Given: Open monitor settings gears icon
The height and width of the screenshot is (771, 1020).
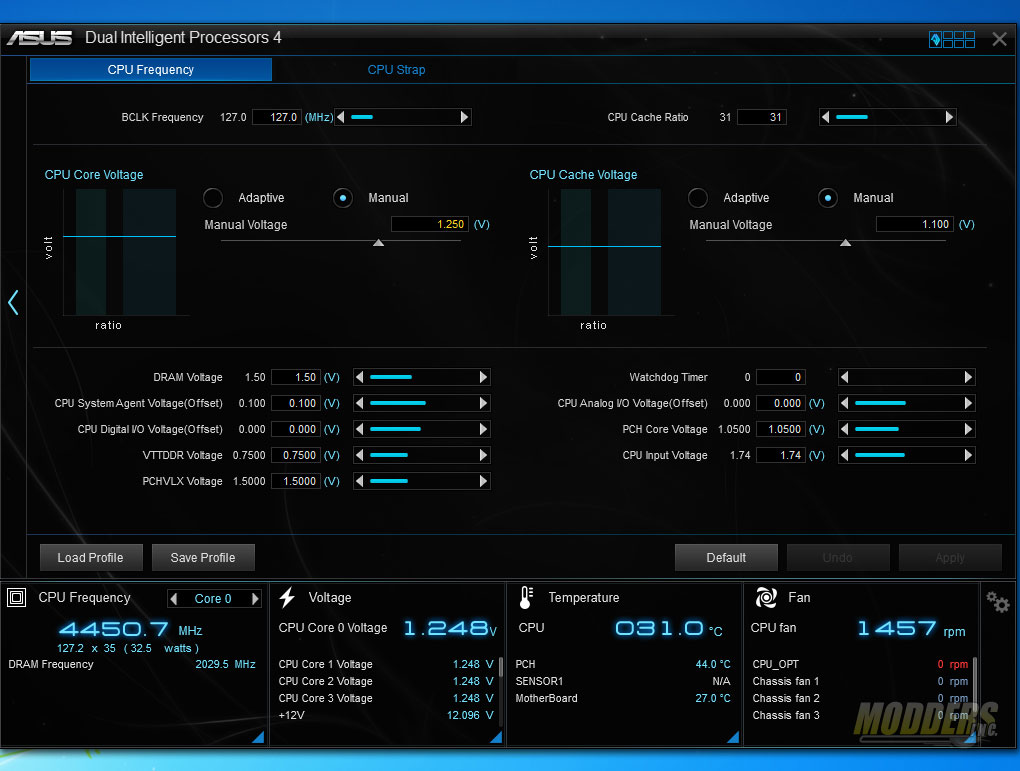Looking at the screenshot, I should (x=998, y=602).
